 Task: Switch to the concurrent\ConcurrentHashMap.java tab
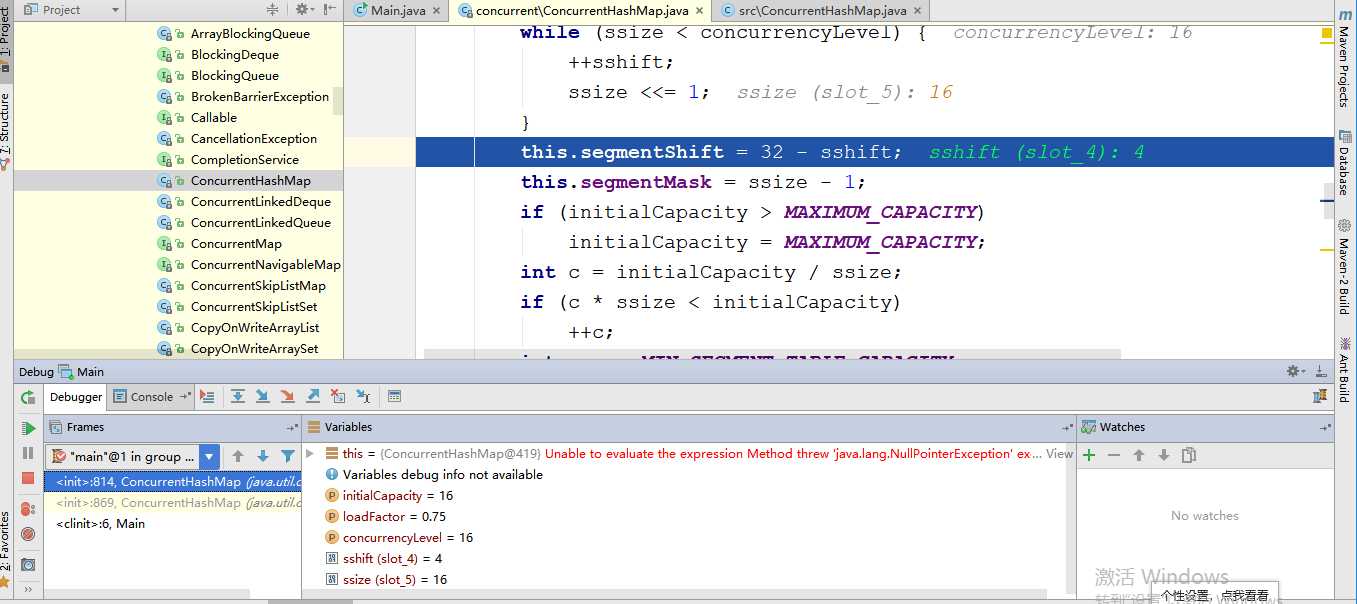(580, 10)
